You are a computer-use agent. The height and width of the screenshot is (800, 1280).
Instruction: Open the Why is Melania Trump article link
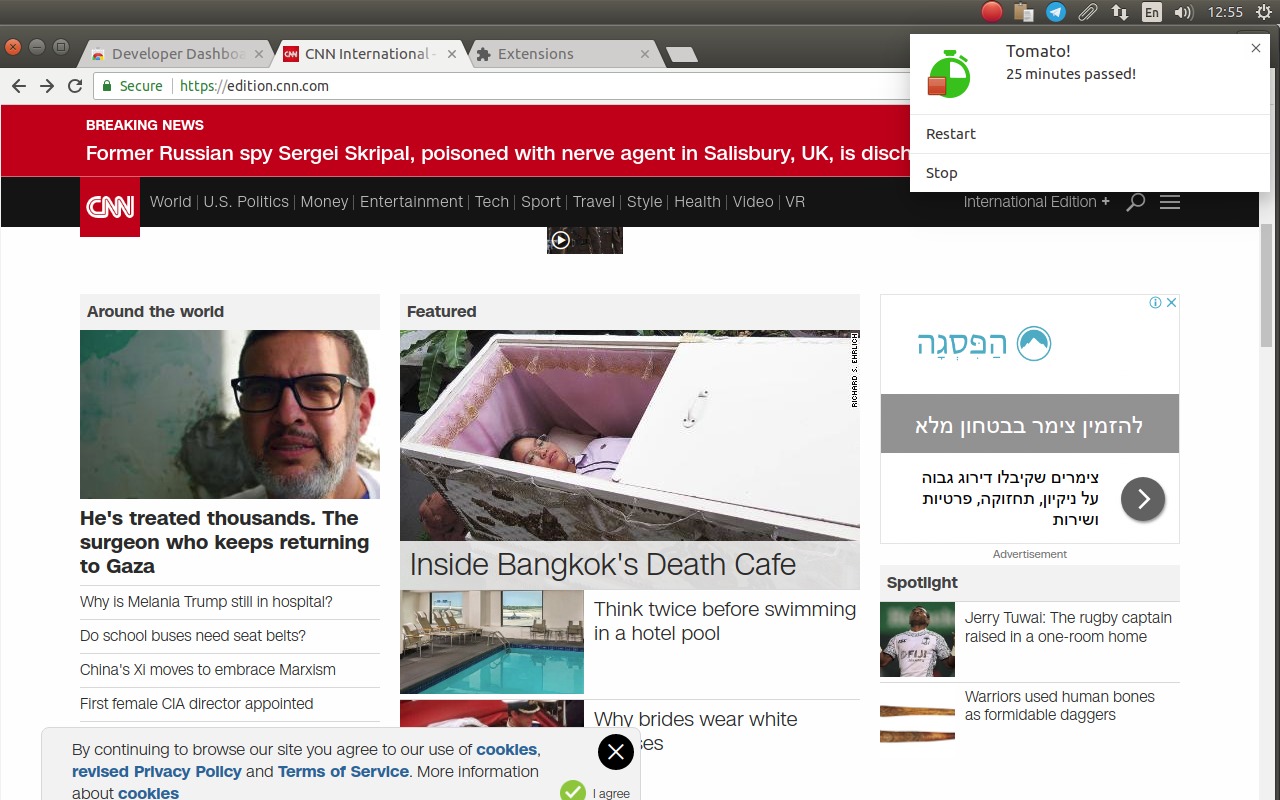(206, 602)
